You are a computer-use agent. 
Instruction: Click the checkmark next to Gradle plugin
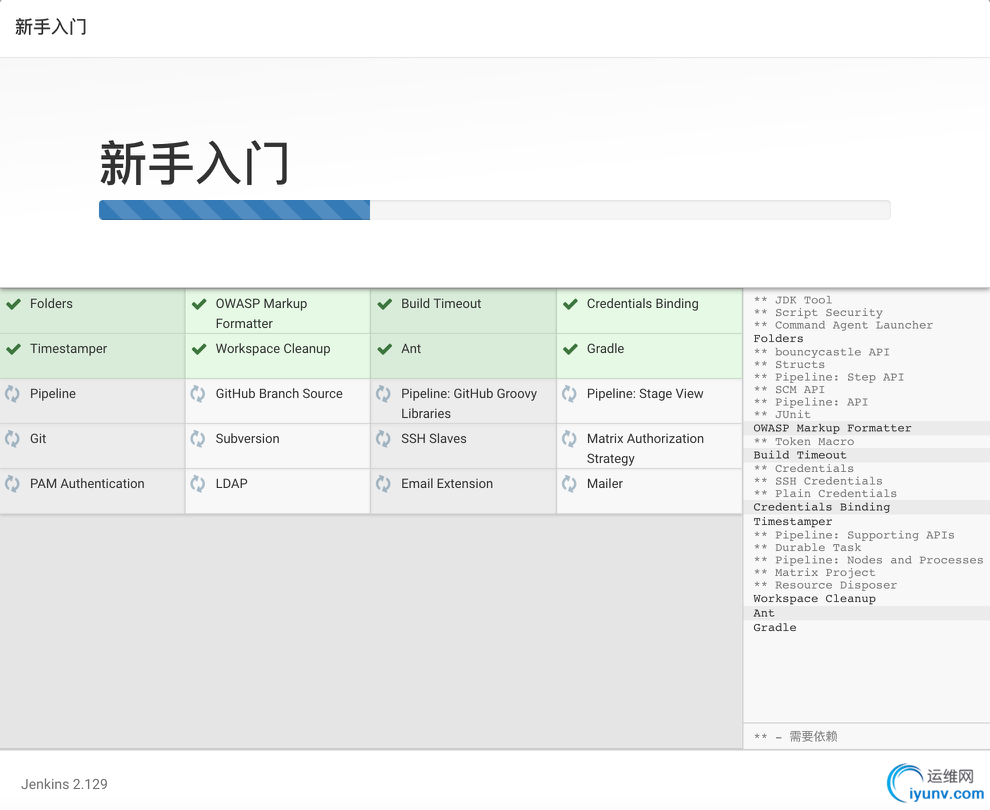click(570, 349)
